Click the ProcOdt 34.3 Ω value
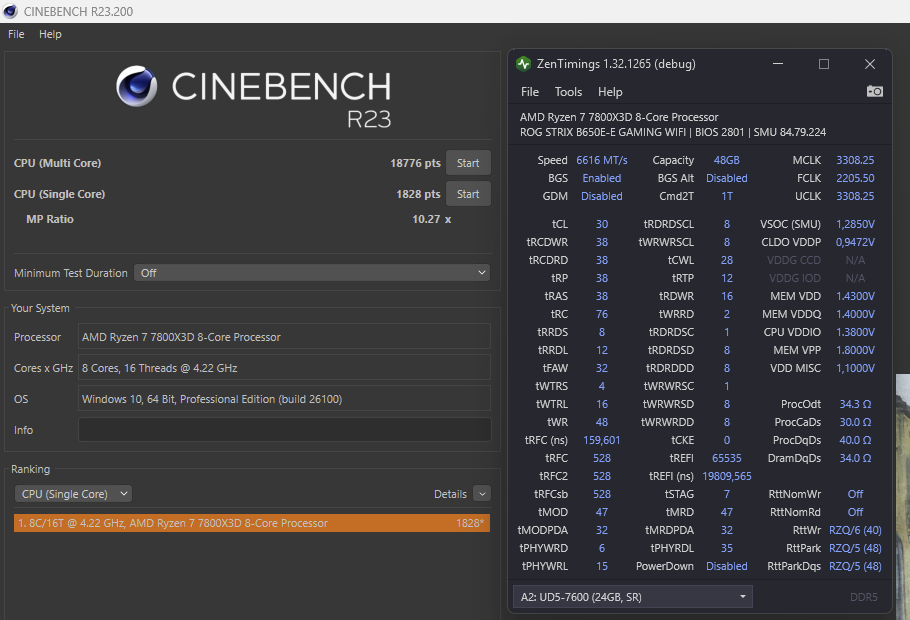 point(855,404)
